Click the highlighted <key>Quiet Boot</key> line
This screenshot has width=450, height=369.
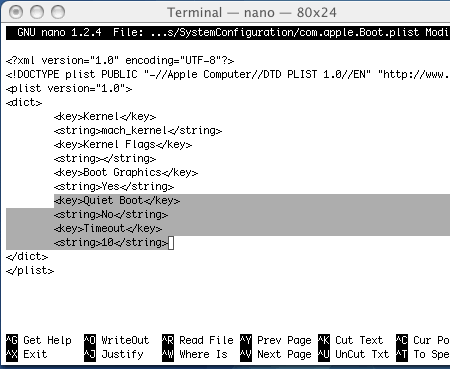pyautogui.click(x=117, y=200)
